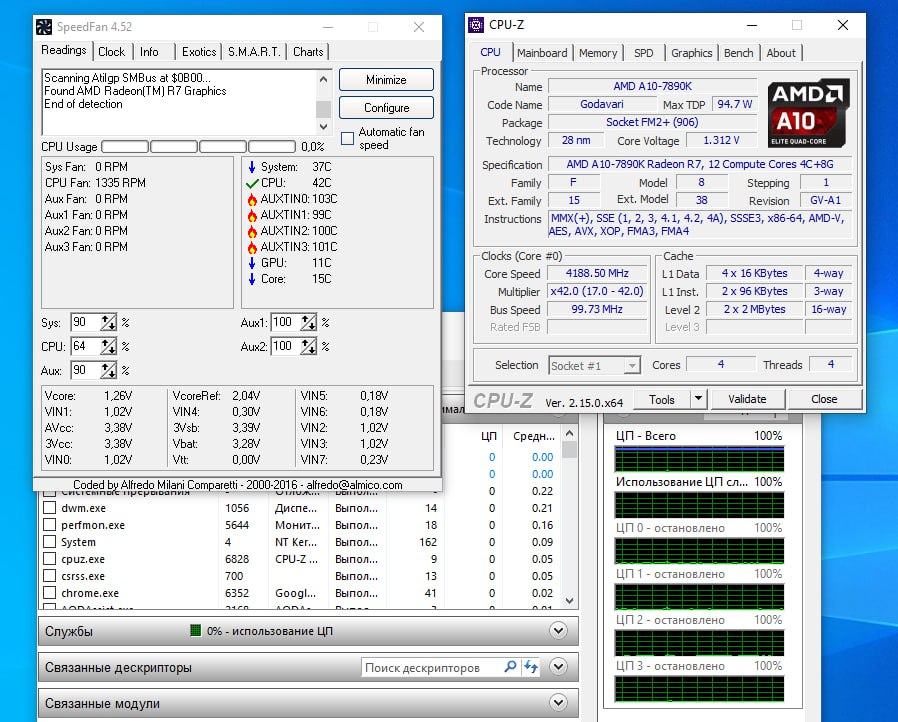
Task: Click the flame icon beside AUXTIN2
Action: pos(252,231)
